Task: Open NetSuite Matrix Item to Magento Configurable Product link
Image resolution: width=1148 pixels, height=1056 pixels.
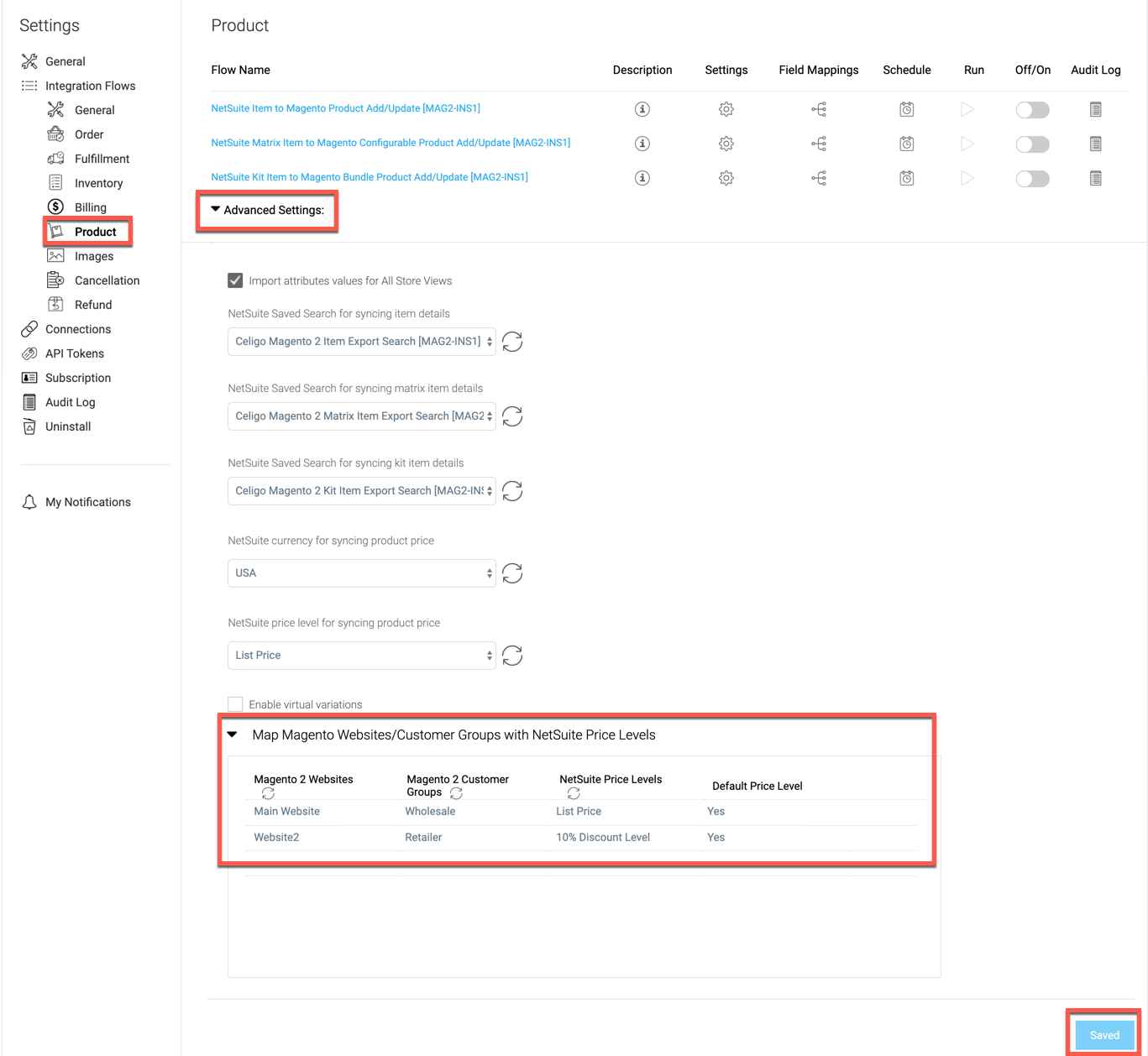Action: tap(391, 143)
